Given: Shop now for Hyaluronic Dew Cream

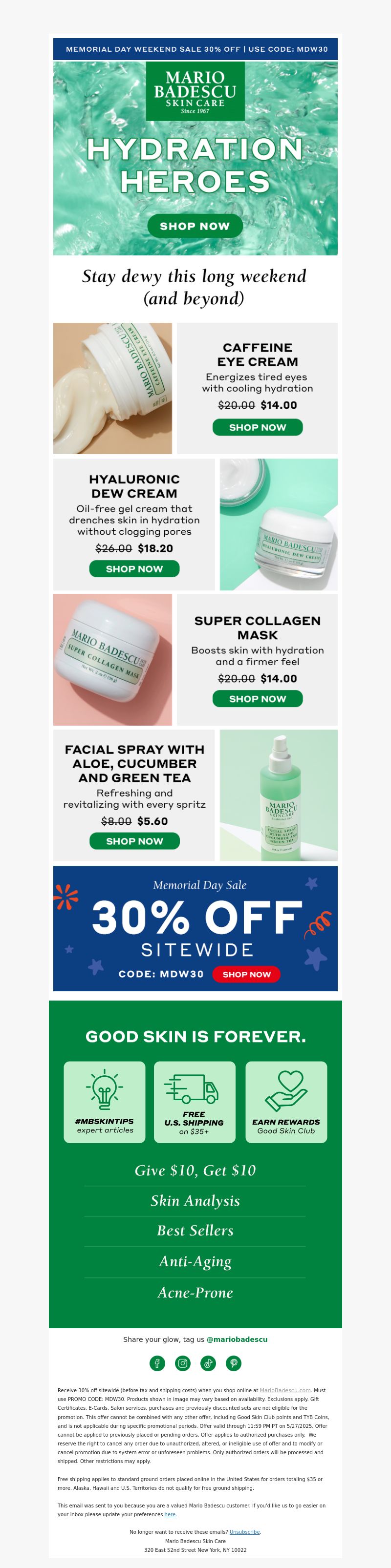Looking at the screenshot, I should (x=134, y=568).
